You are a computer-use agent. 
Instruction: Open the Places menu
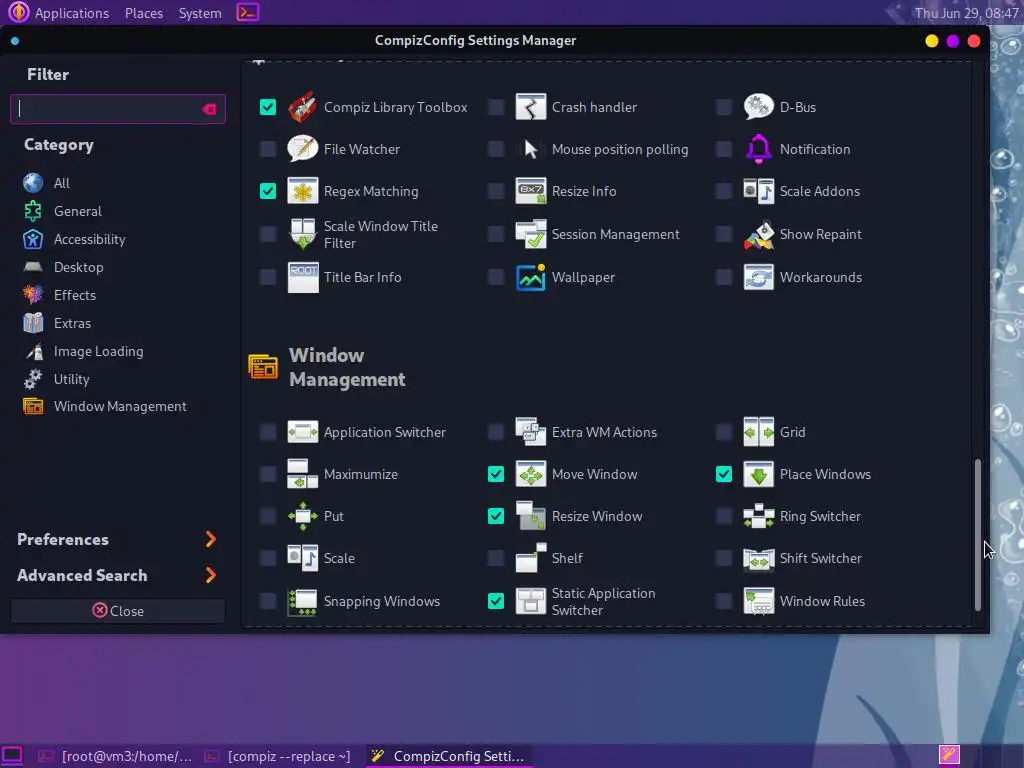pos(144,13)
